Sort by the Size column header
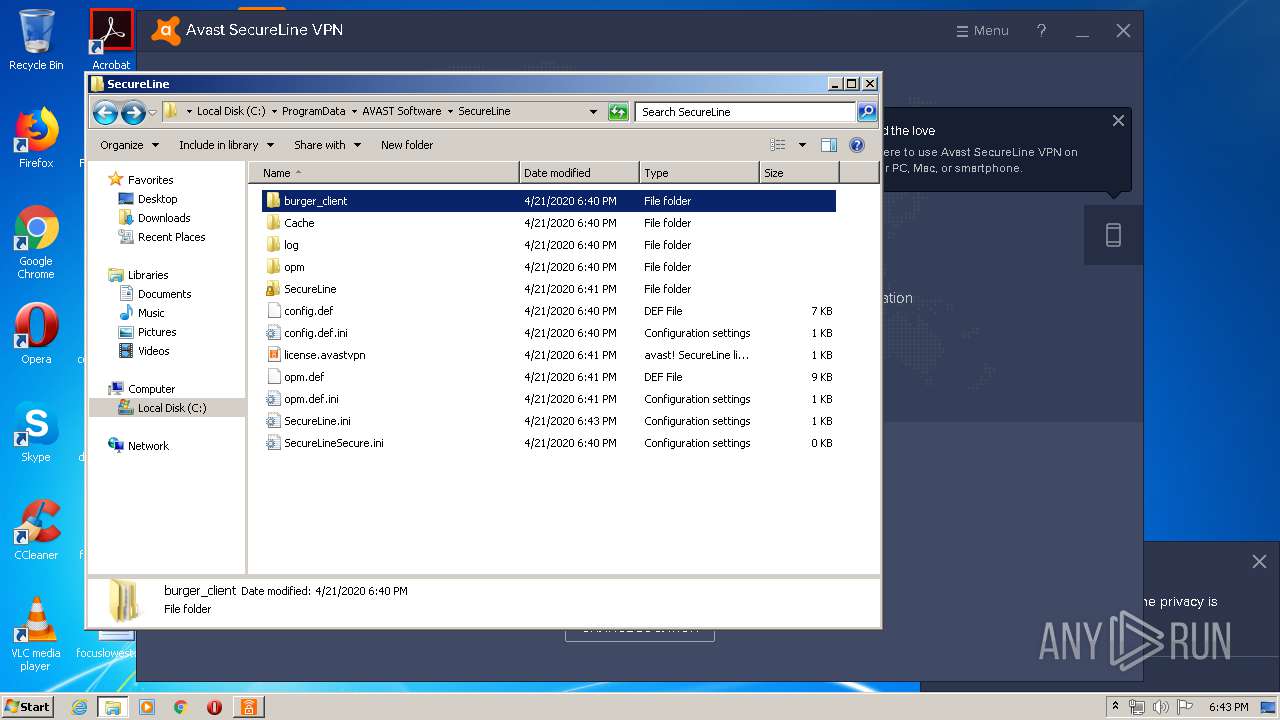The height and width of the screenshot is (720, 1280). (799, 173)
